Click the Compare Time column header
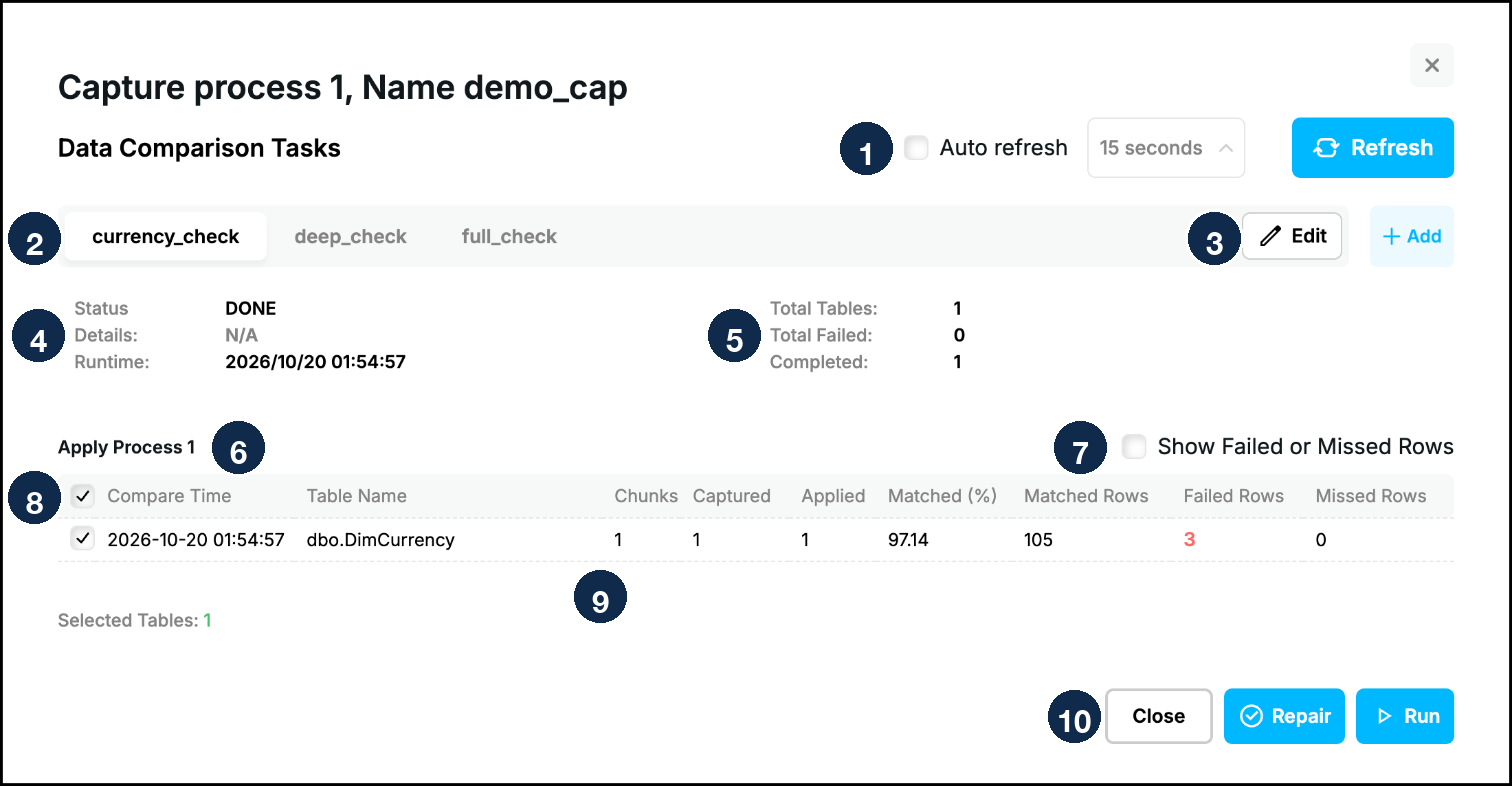The image size is (1512, 786). 169,496
